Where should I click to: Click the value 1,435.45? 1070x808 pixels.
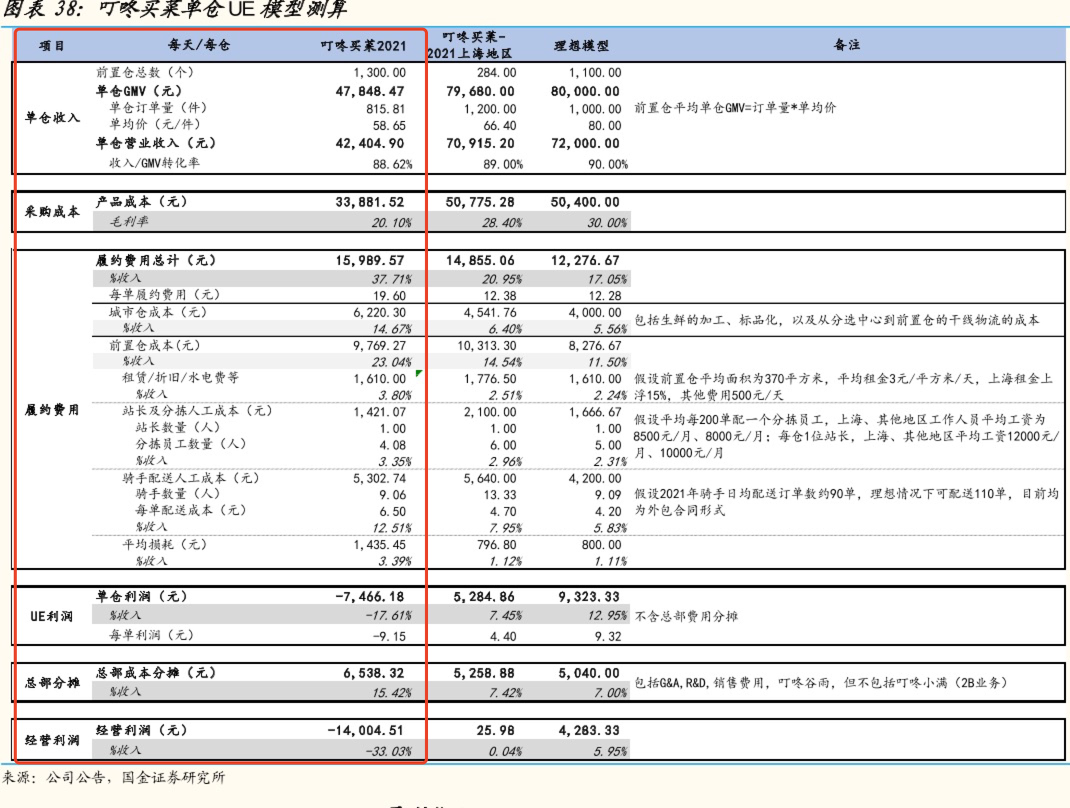point(379,545)
